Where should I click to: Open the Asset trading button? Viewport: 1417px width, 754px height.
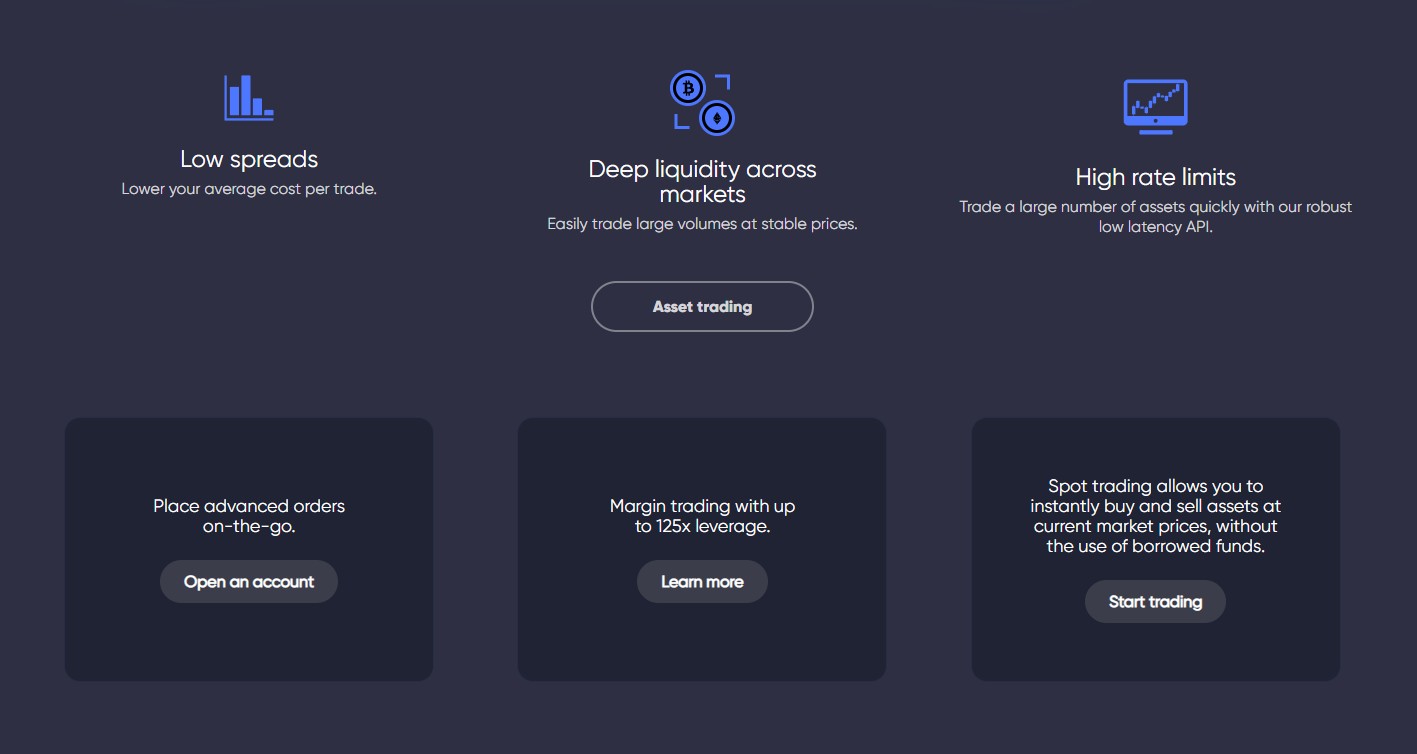(702, 307)
